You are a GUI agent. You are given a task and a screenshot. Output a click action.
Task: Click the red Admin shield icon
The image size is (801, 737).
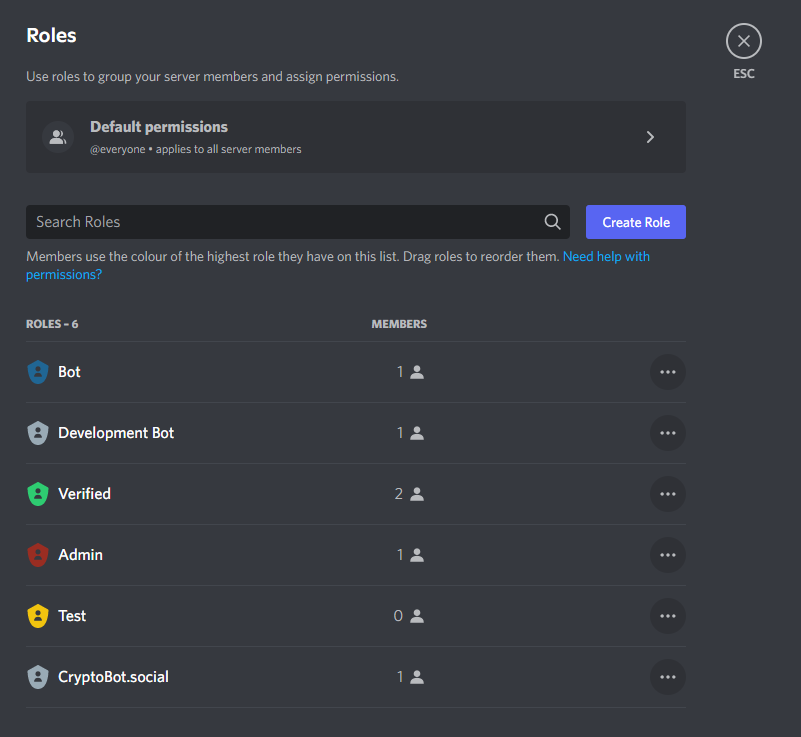38,555
